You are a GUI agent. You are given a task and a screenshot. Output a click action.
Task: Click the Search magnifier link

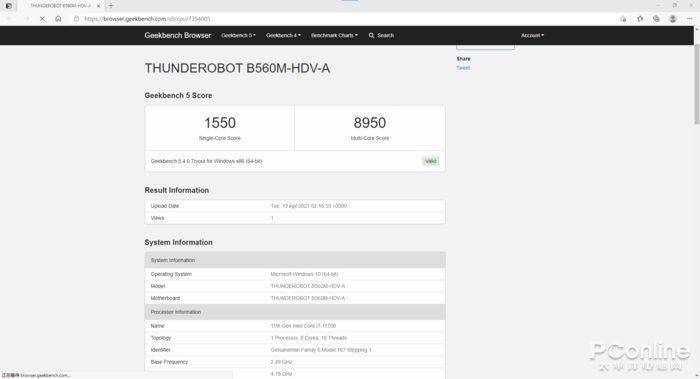coord(381,35)
